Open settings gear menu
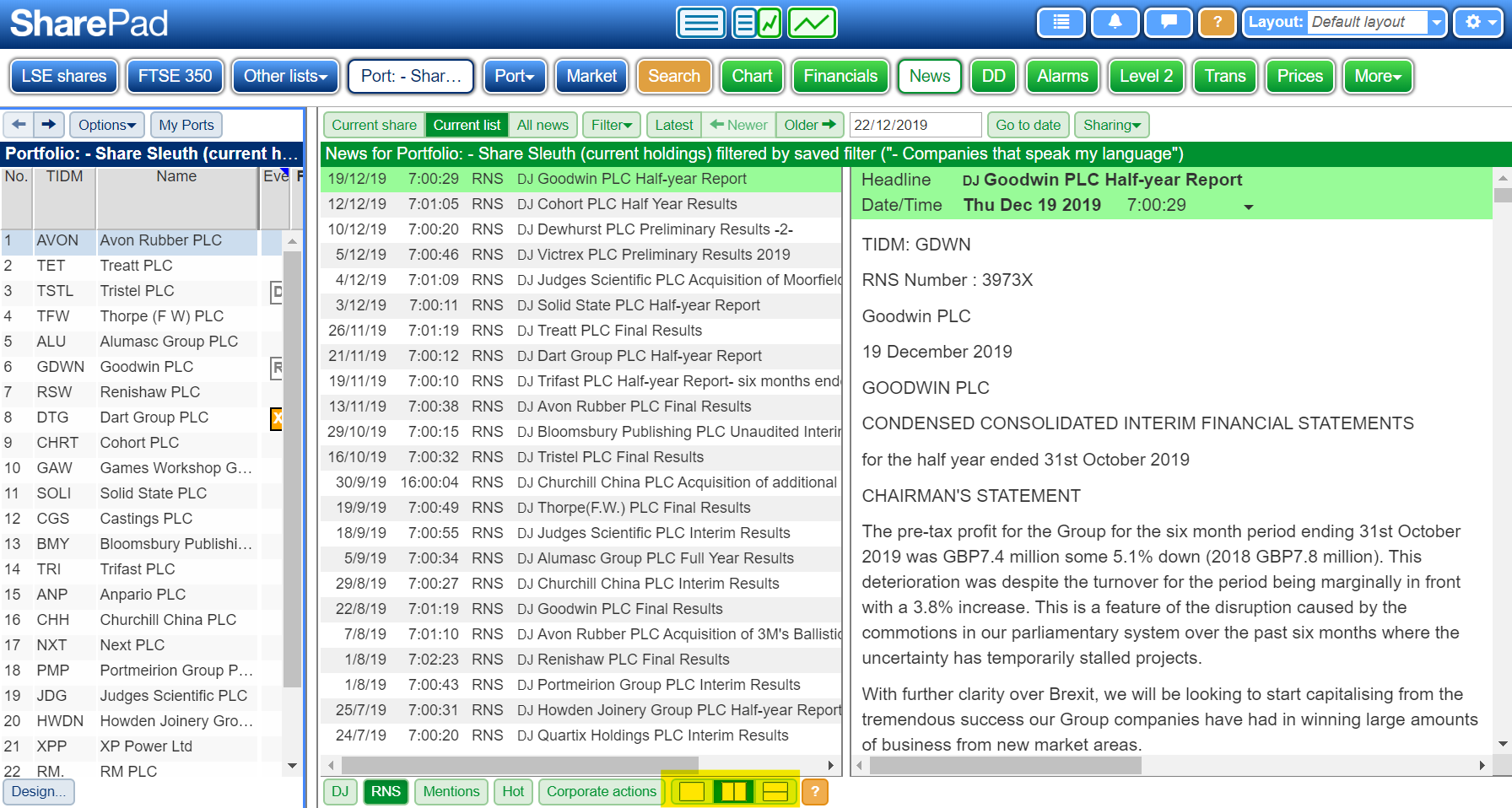Viewport: 1512px width, 808px height. click(1479, 23)
